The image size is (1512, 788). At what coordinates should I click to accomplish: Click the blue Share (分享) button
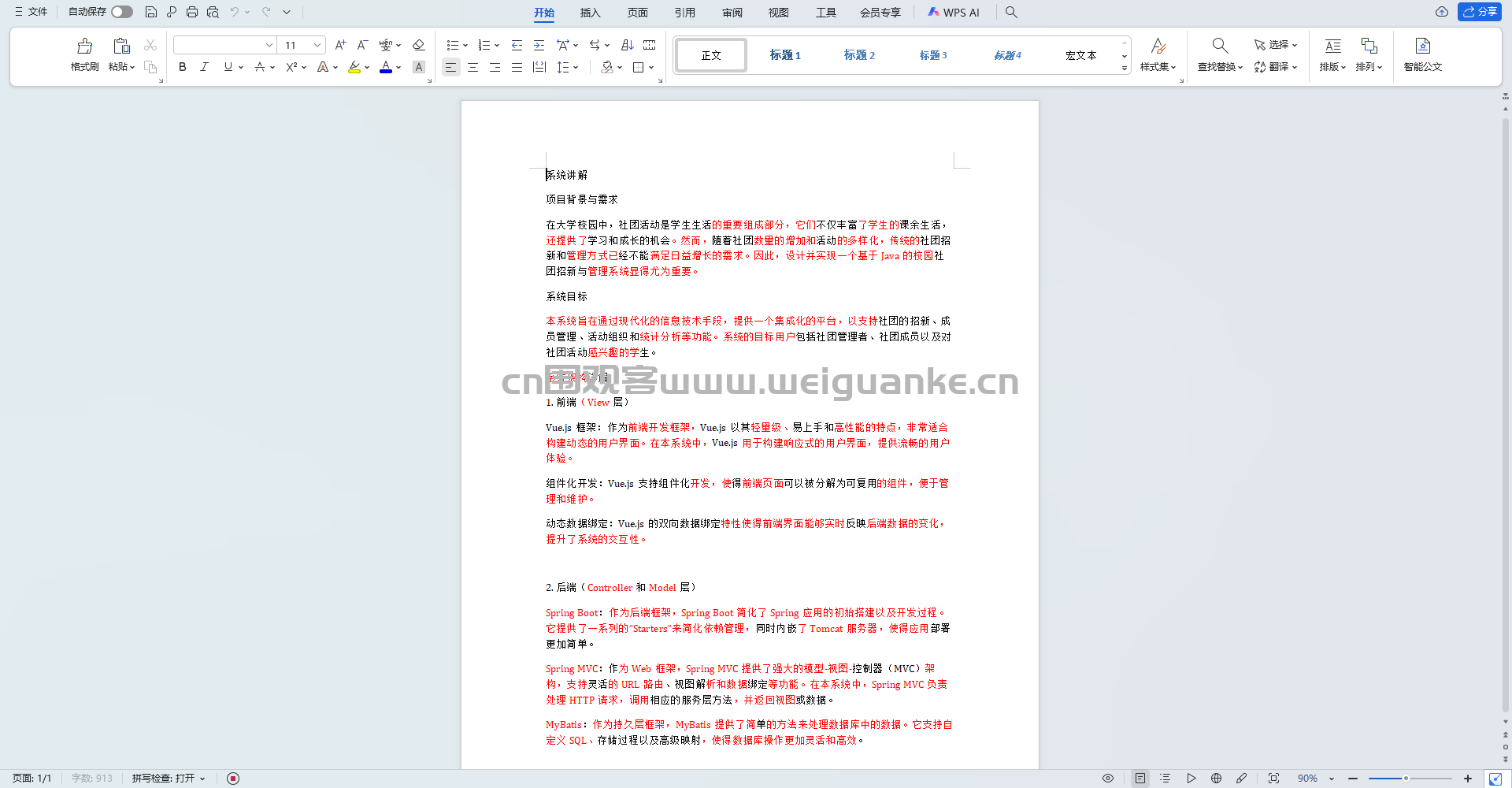pos(1480,12)
